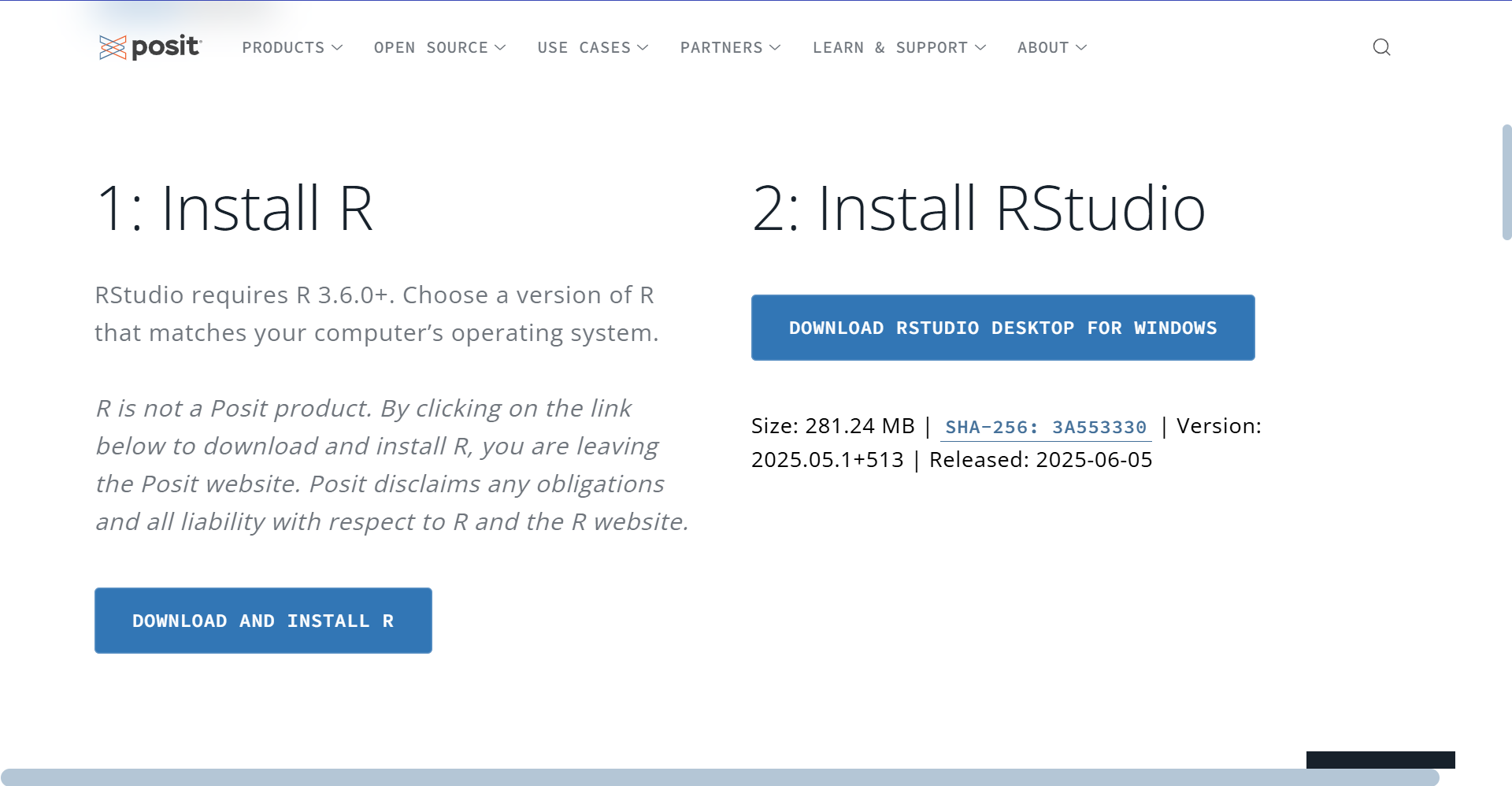
Task: Select the Use Cases menu label
Action: (584, 48)
